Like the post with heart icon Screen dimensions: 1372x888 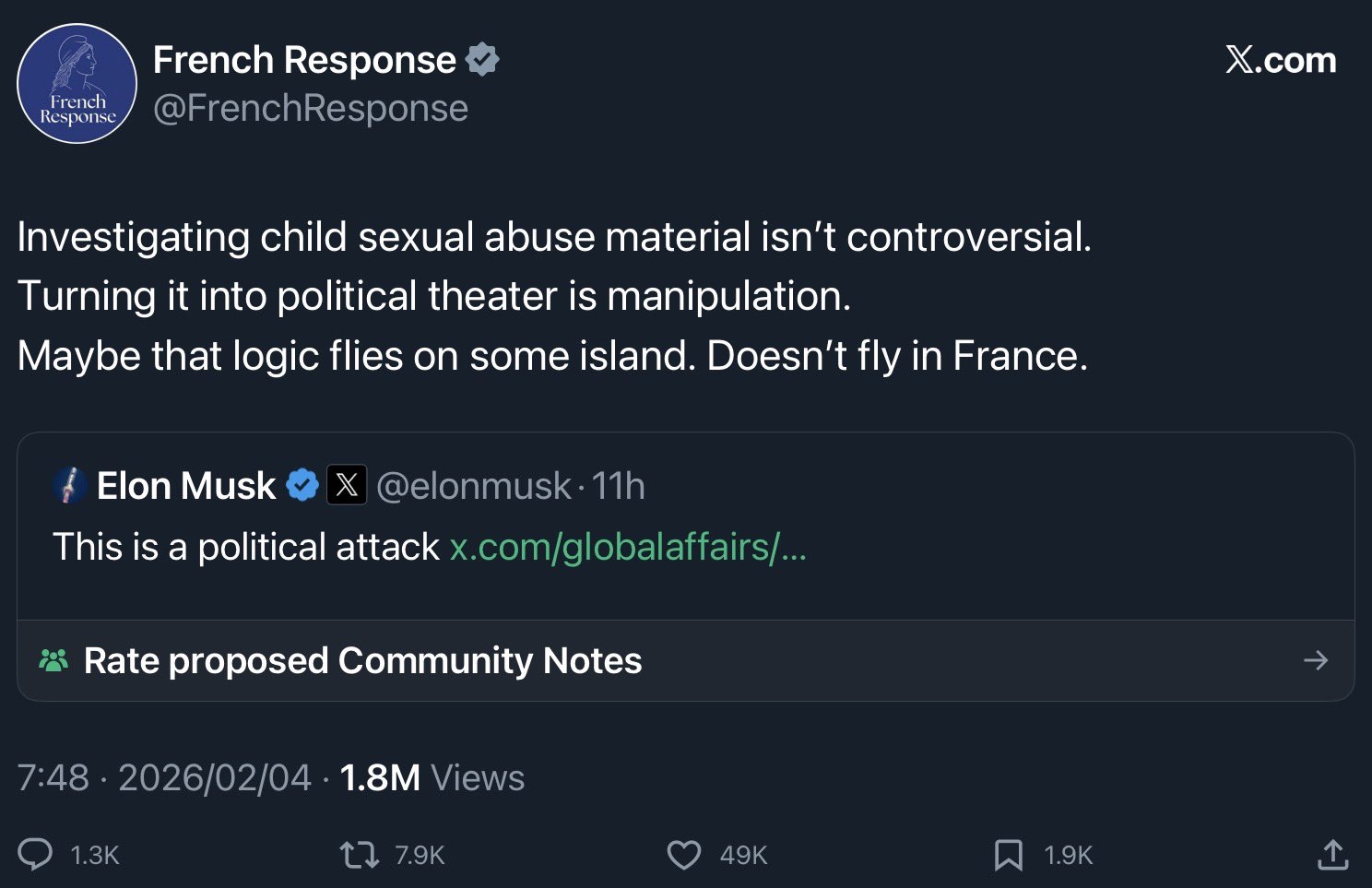pyautogui.click(x=683, y=855)
